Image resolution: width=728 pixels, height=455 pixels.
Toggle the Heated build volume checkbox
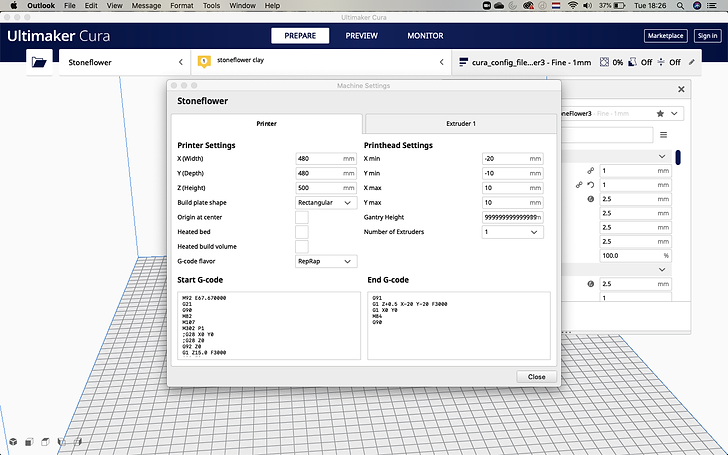tap(302, 247)
